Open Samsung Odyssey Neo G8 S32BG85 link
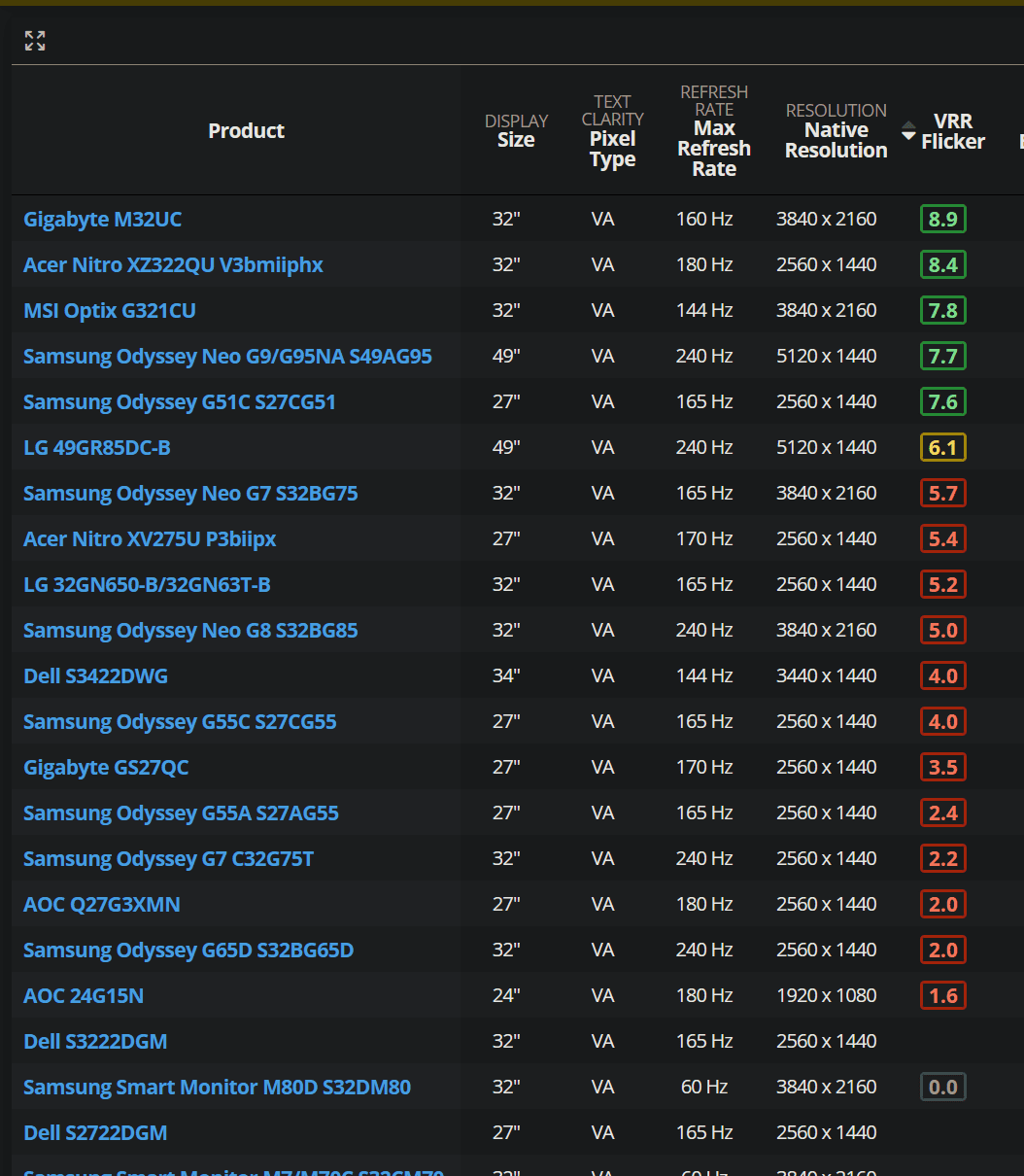 (x=190, y=630)
